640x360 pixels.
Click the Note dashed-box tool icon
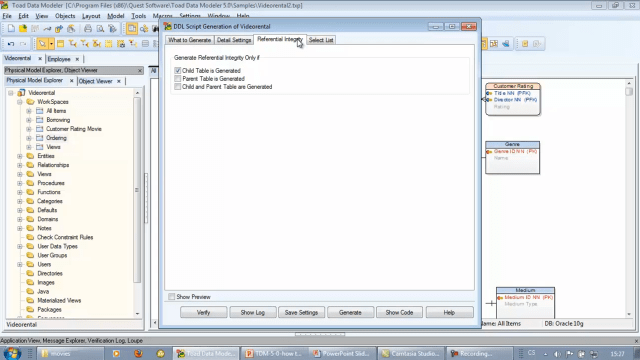(109, 44)
